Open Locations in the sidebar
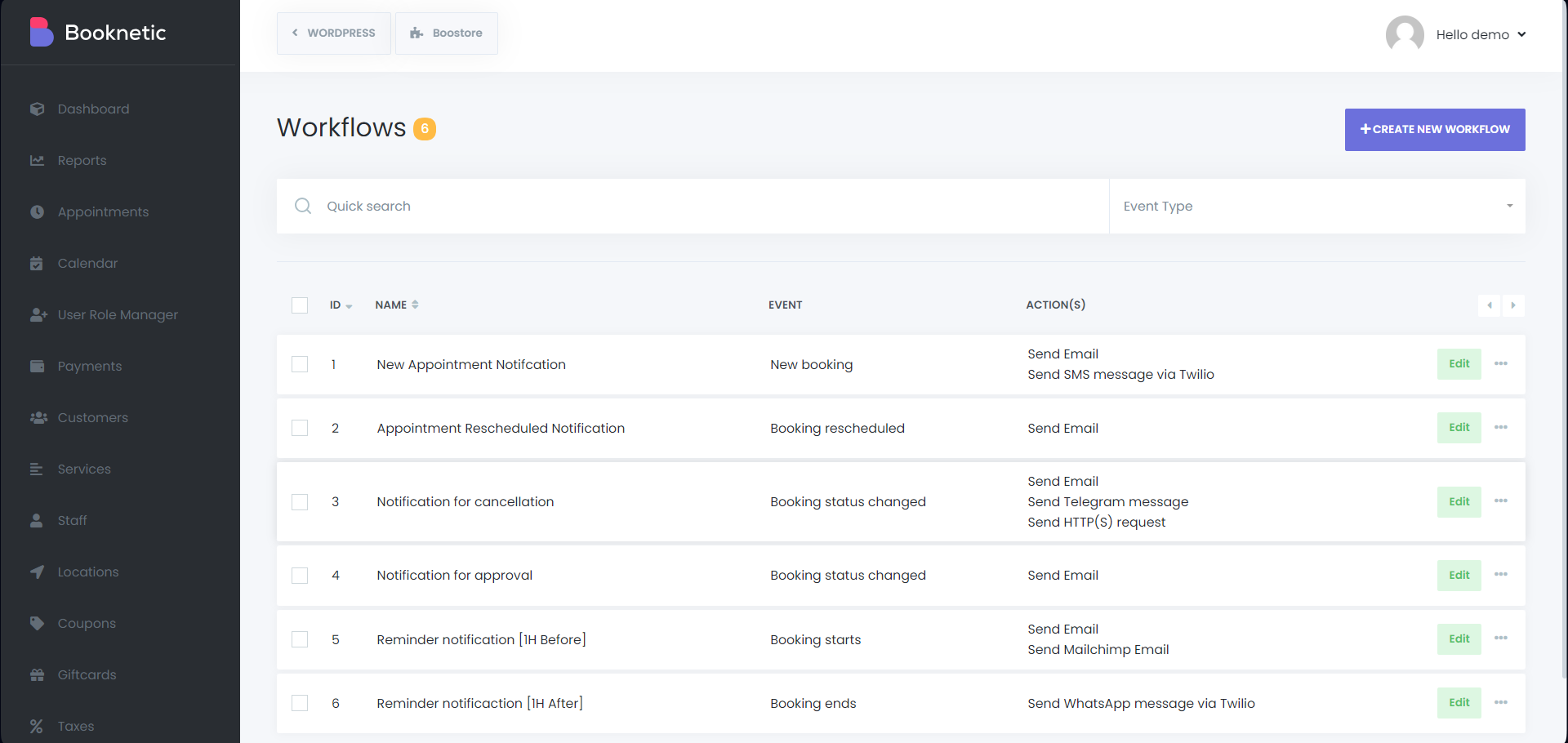The height and width of the screenshot is (743, 1568). tap(88, 572)
